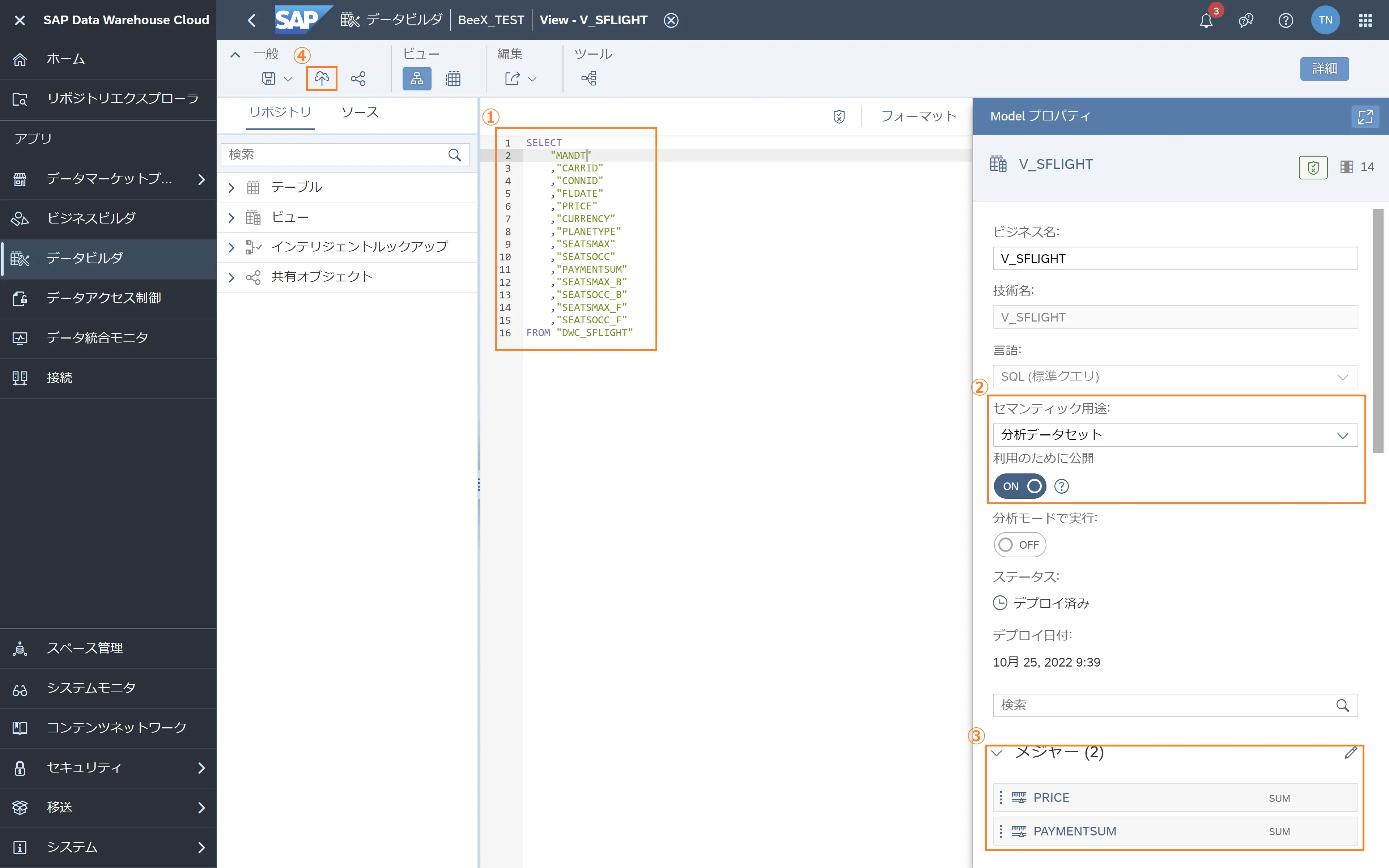Screen dimensions: 1389x868
Task: Open the notifications bell
Action: 1206,21
